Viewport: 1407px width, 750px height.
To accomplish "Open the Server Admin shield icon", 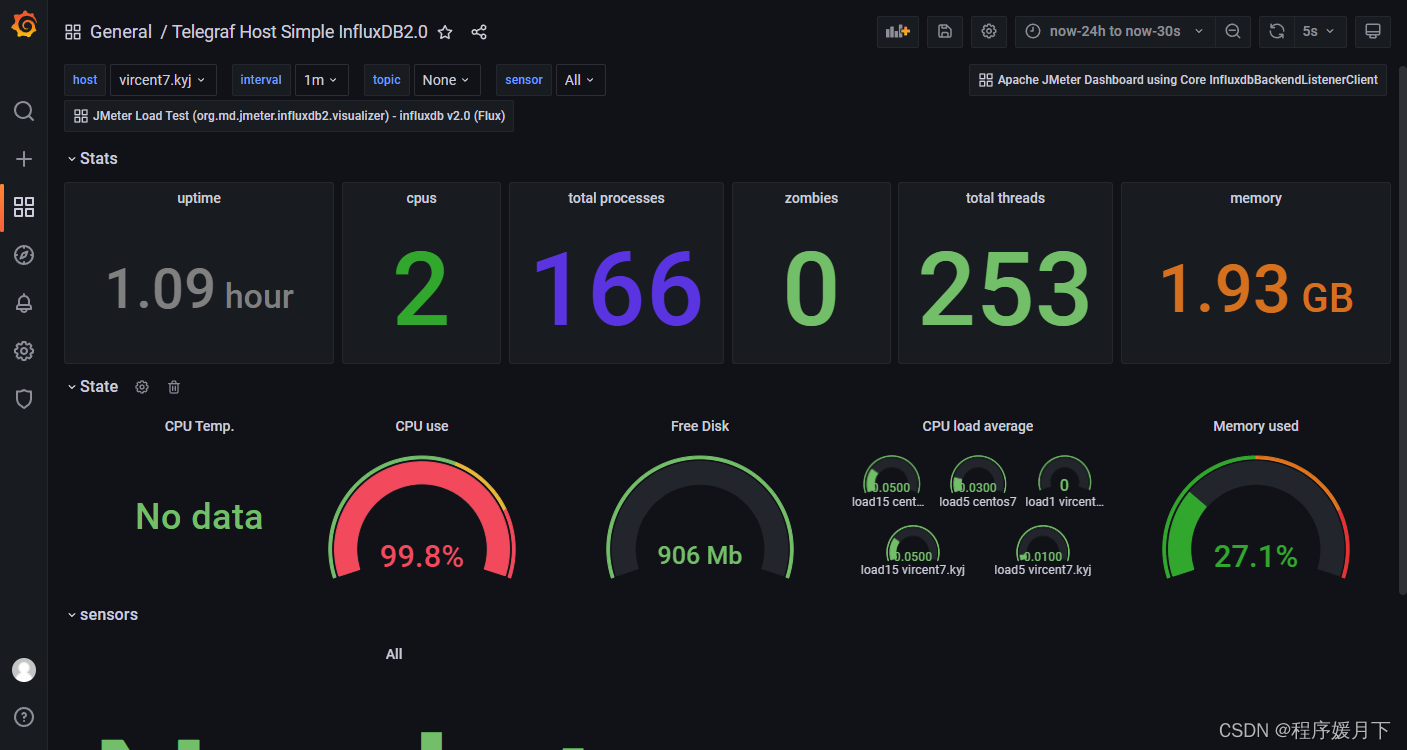I will click(x=24, y=399).
